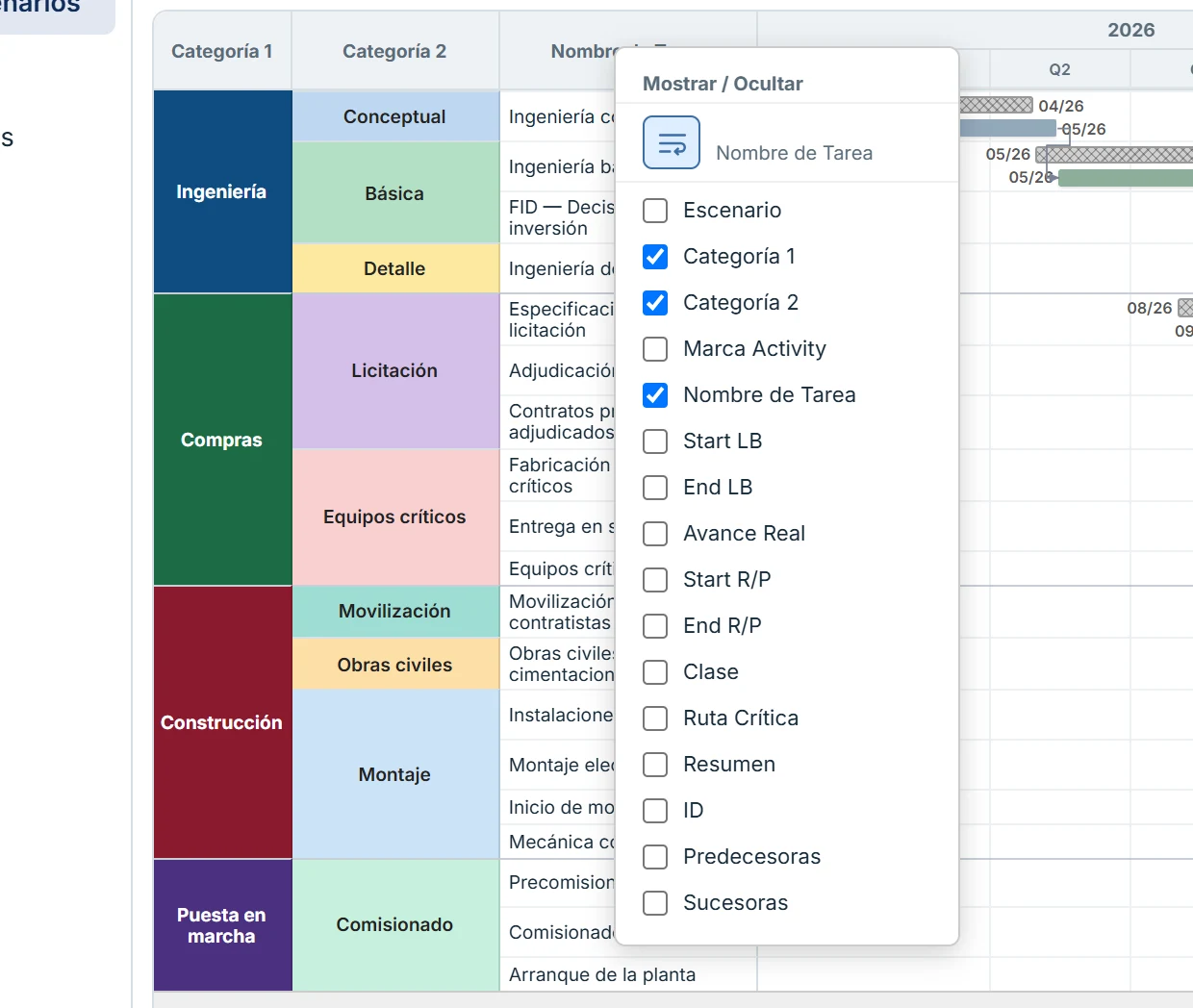Select the Construcción category cell

tap(222, 722)
